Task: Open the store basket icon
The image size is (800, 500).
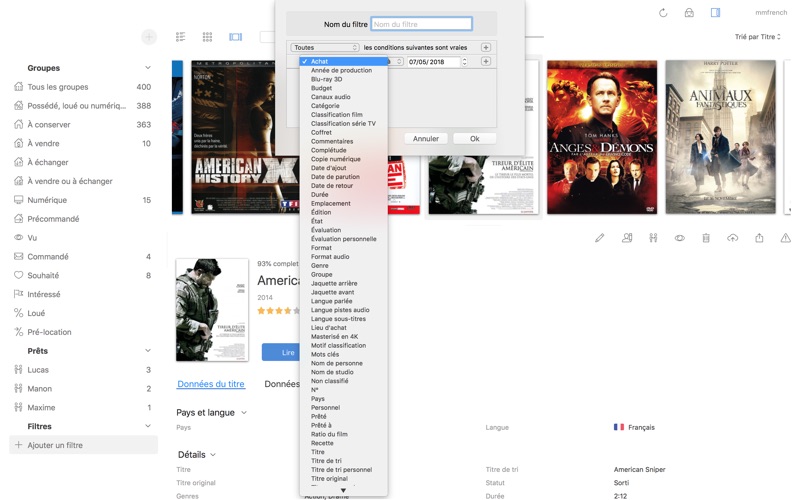Action: click(689, 13)
